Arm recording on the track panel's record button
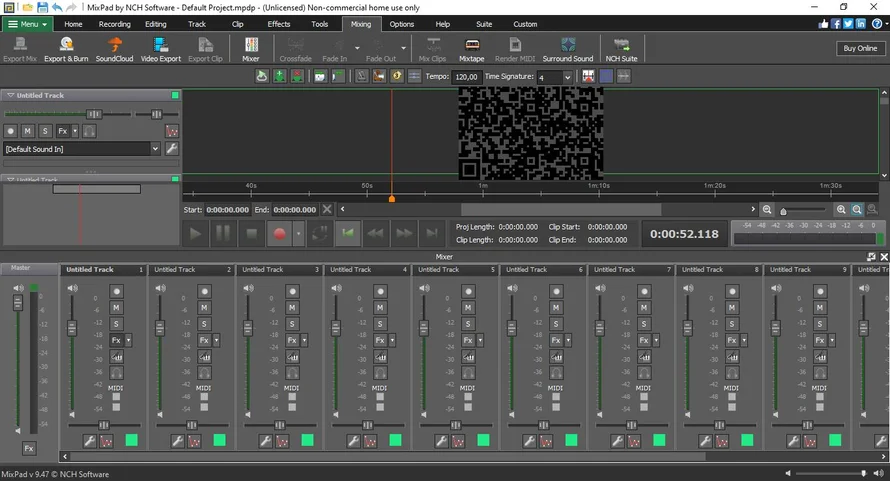This screenshot has width=890, height=481. [11, 131]
